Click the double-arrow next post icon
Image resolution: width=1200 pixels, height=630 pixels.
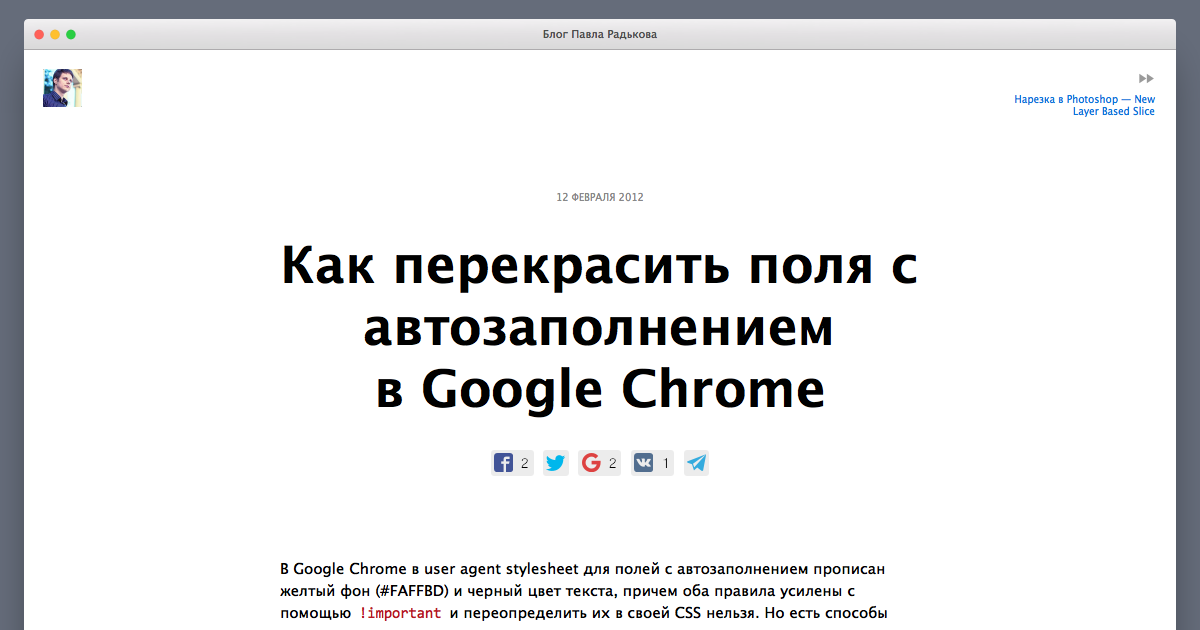click(x=1146, y=78)
